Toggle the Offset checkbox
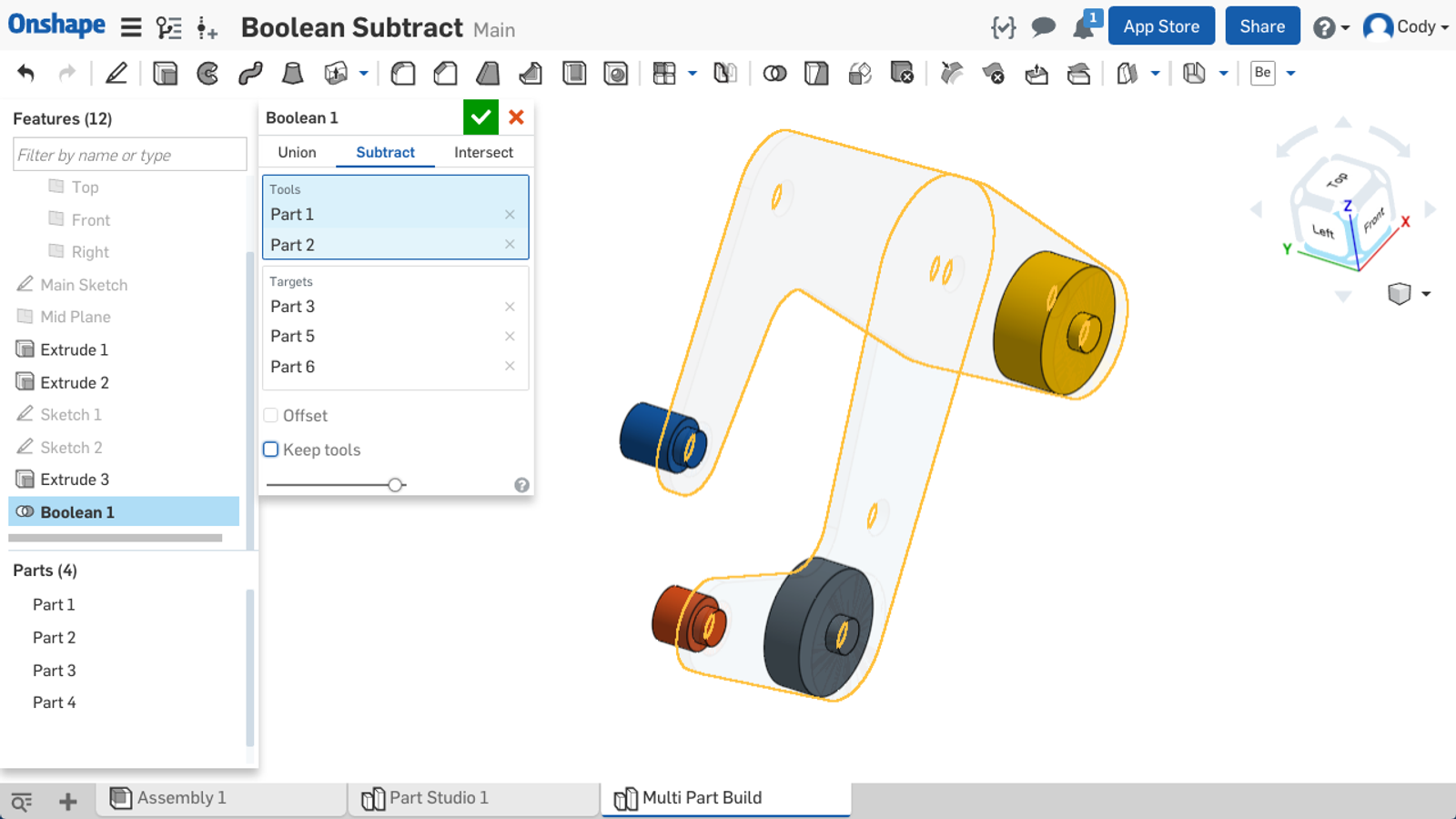This screenshot has width=1456, height=819. (271, 416)
